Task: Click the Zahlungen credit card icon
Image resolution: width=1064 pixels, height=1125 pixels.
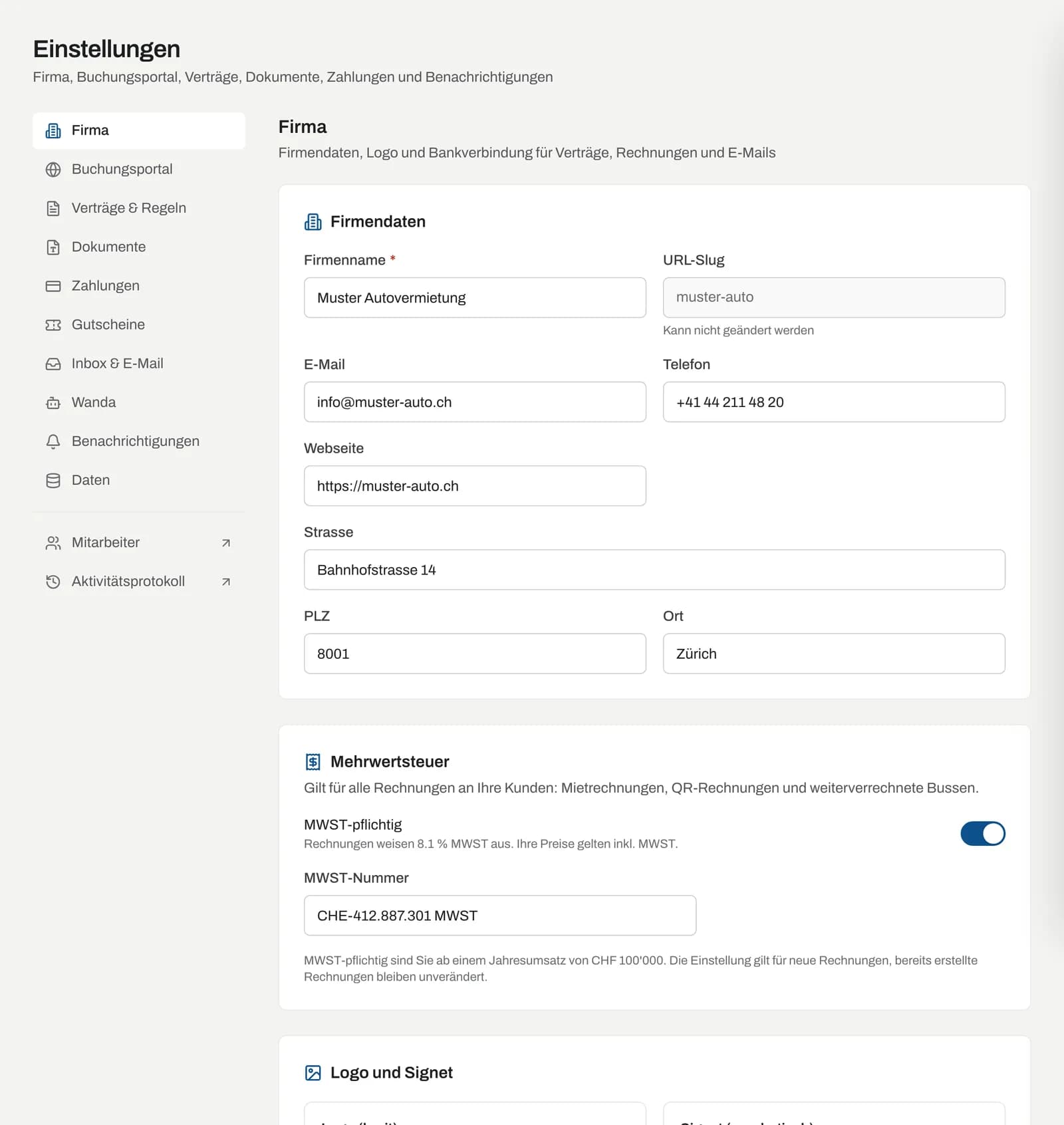Action: [x=53, y=286]
